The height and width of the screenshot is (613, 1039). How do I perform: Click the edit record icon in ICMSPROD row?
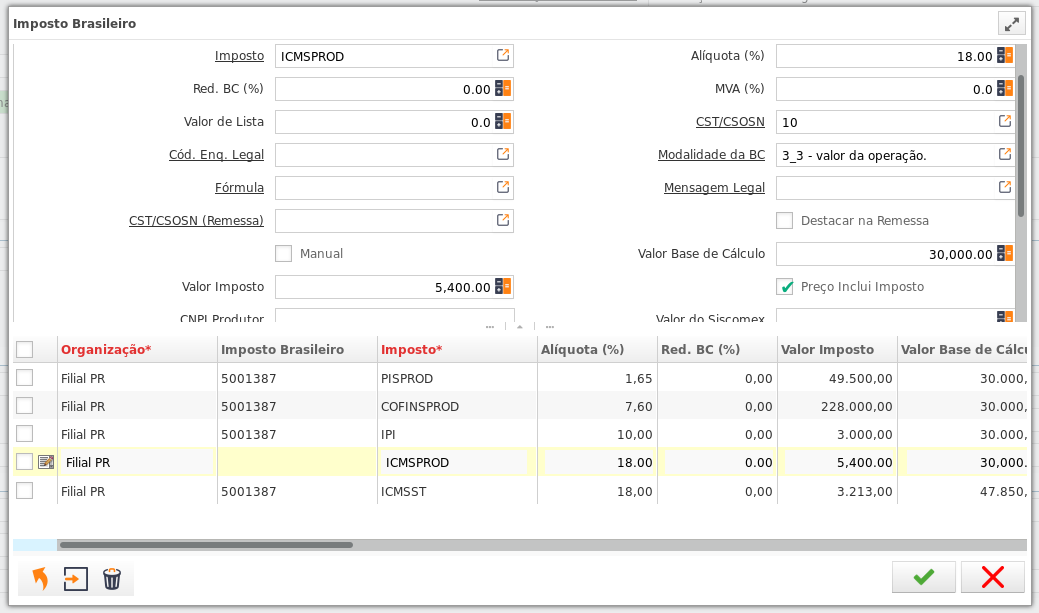[46, 462]
